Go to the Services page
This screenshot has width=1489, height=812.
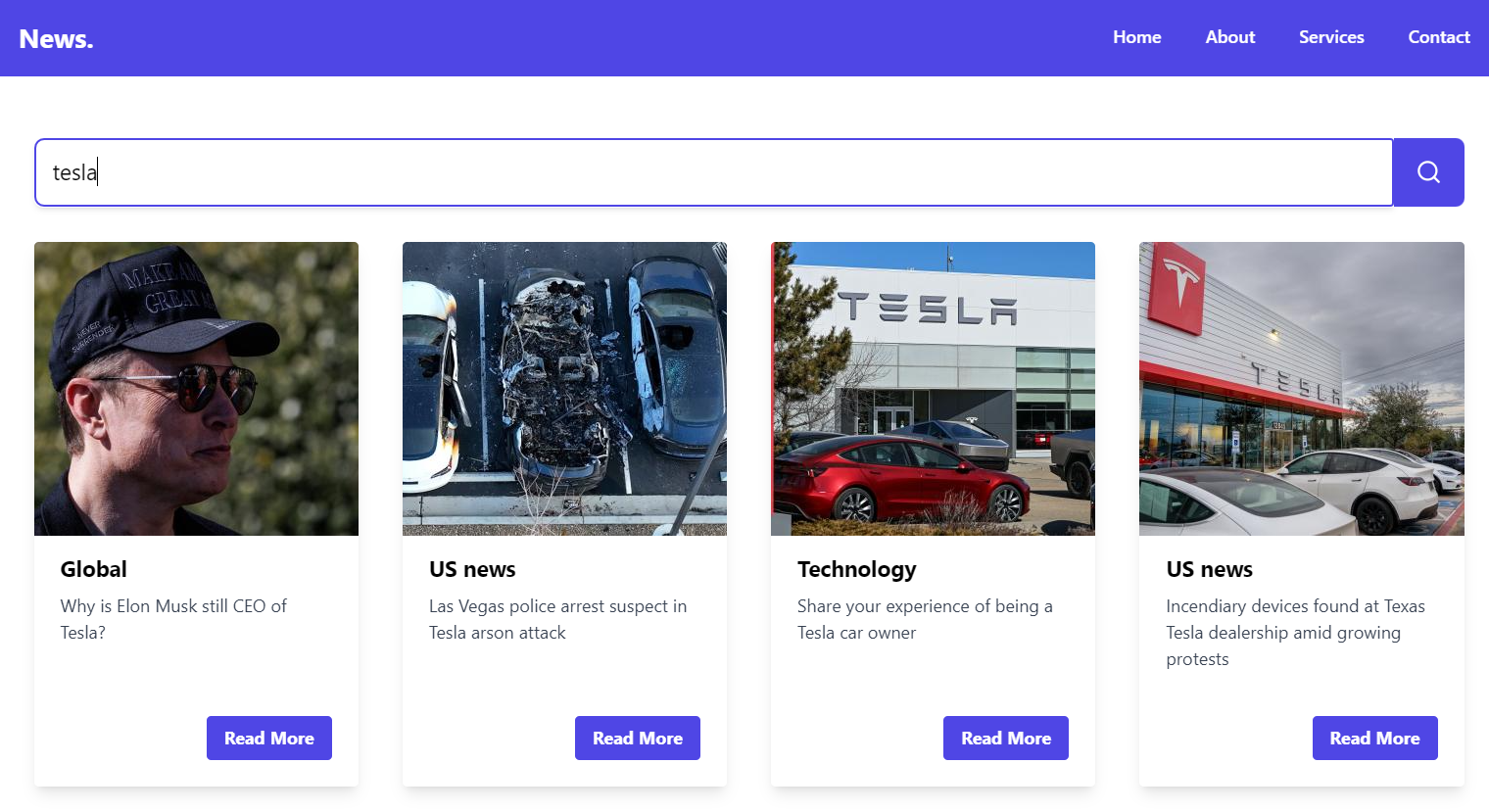coord(1331,37)
